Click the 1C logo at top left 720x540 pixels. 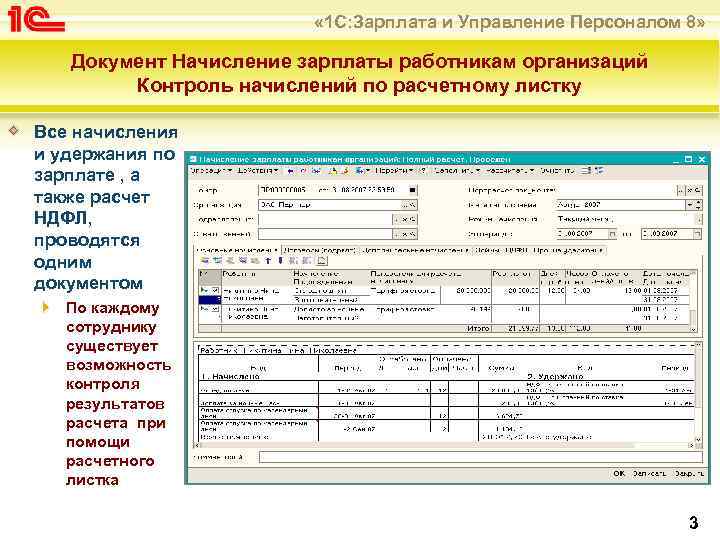36,18
